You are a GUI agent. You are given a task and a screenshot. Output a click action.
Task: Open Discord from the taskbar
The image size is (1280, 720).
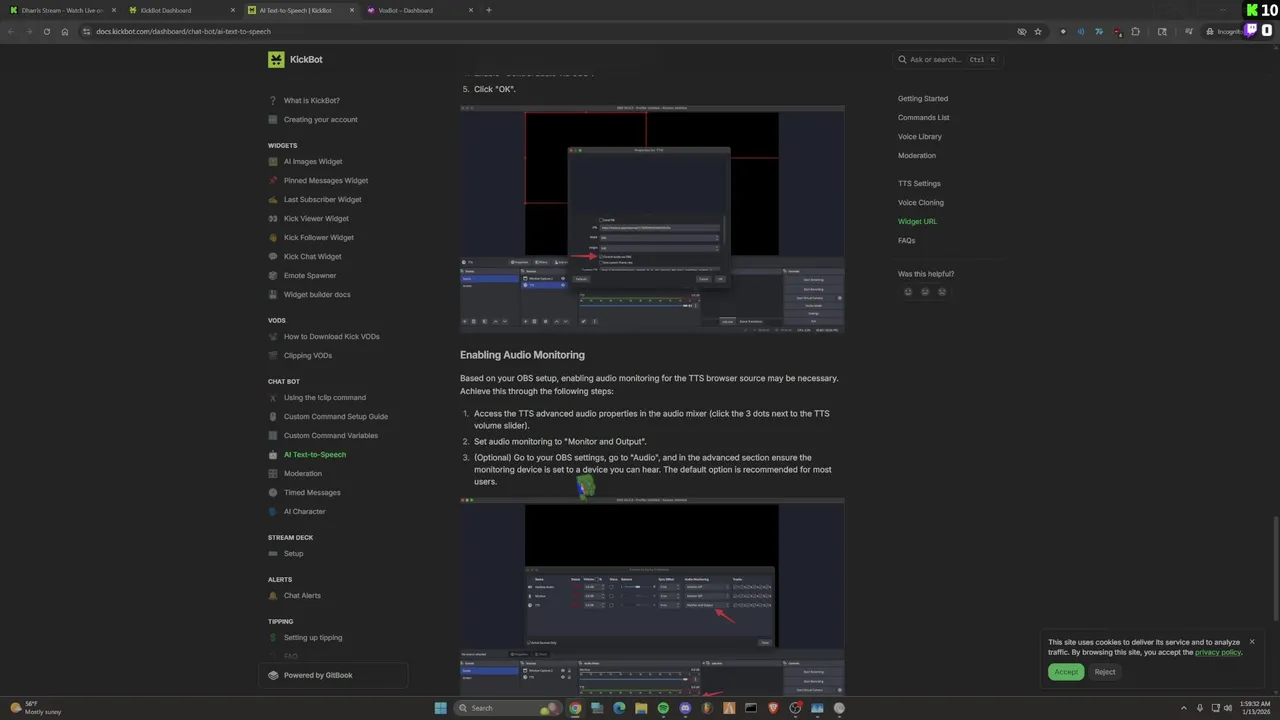(685, 708)
